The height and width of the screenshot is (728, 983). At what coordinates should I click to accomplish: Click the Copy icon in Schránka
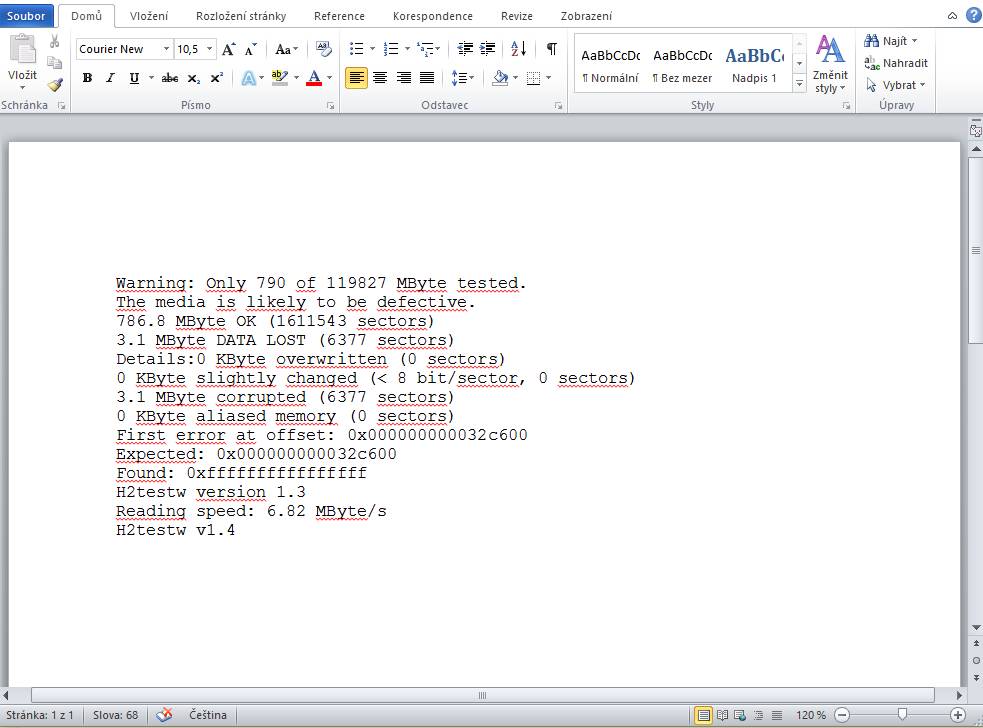point(55,63)
